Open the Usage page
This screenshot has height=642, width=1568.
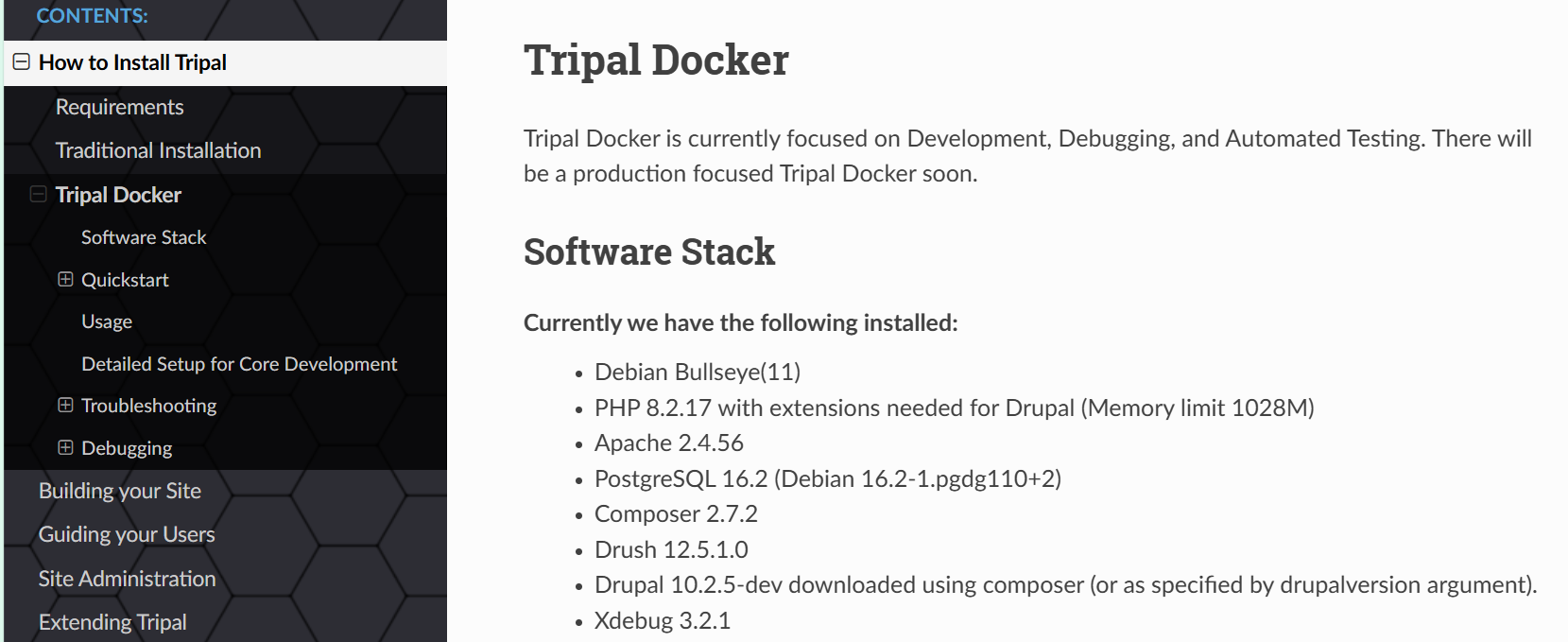(106, 321)
